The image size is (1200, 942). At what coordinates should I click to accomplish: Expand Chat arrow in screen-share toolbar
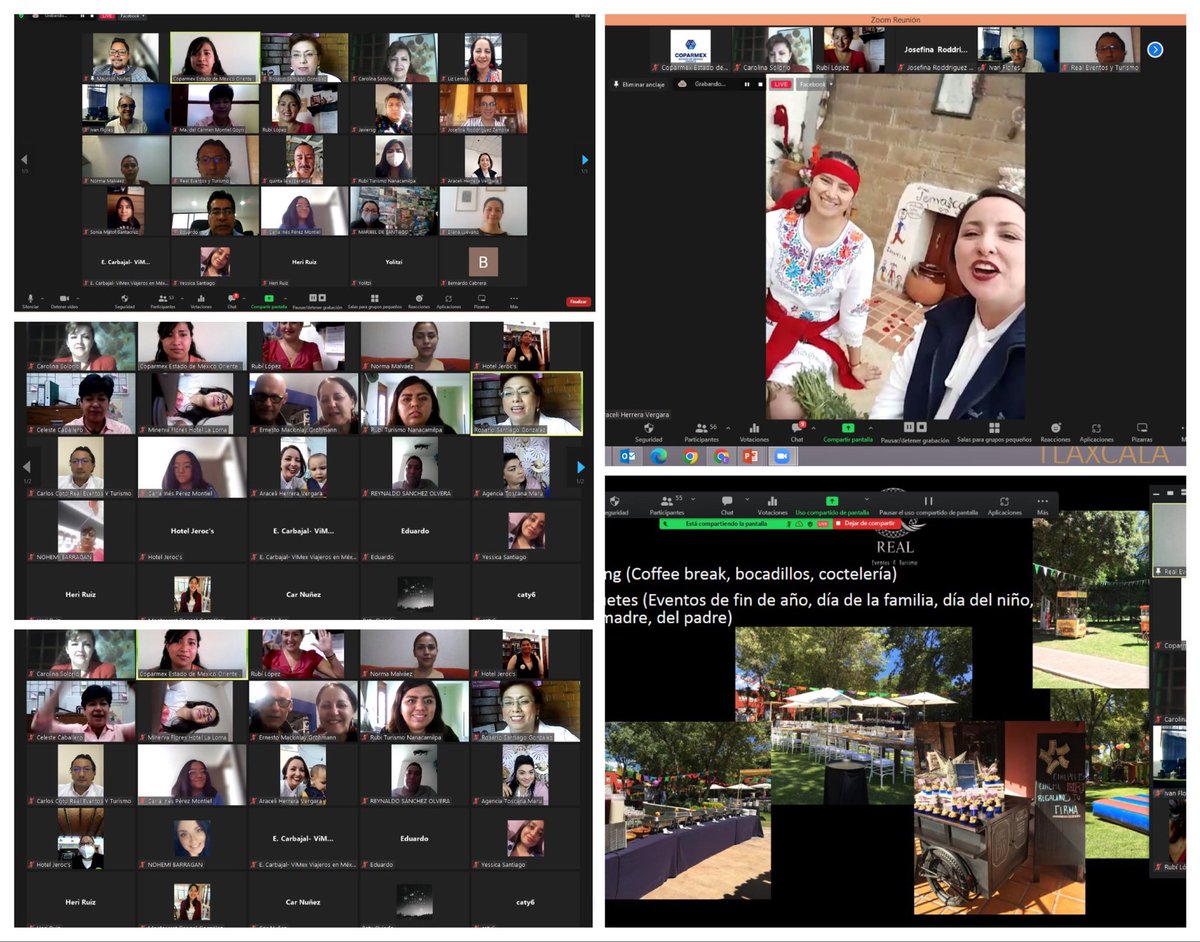tap(747, 499)
